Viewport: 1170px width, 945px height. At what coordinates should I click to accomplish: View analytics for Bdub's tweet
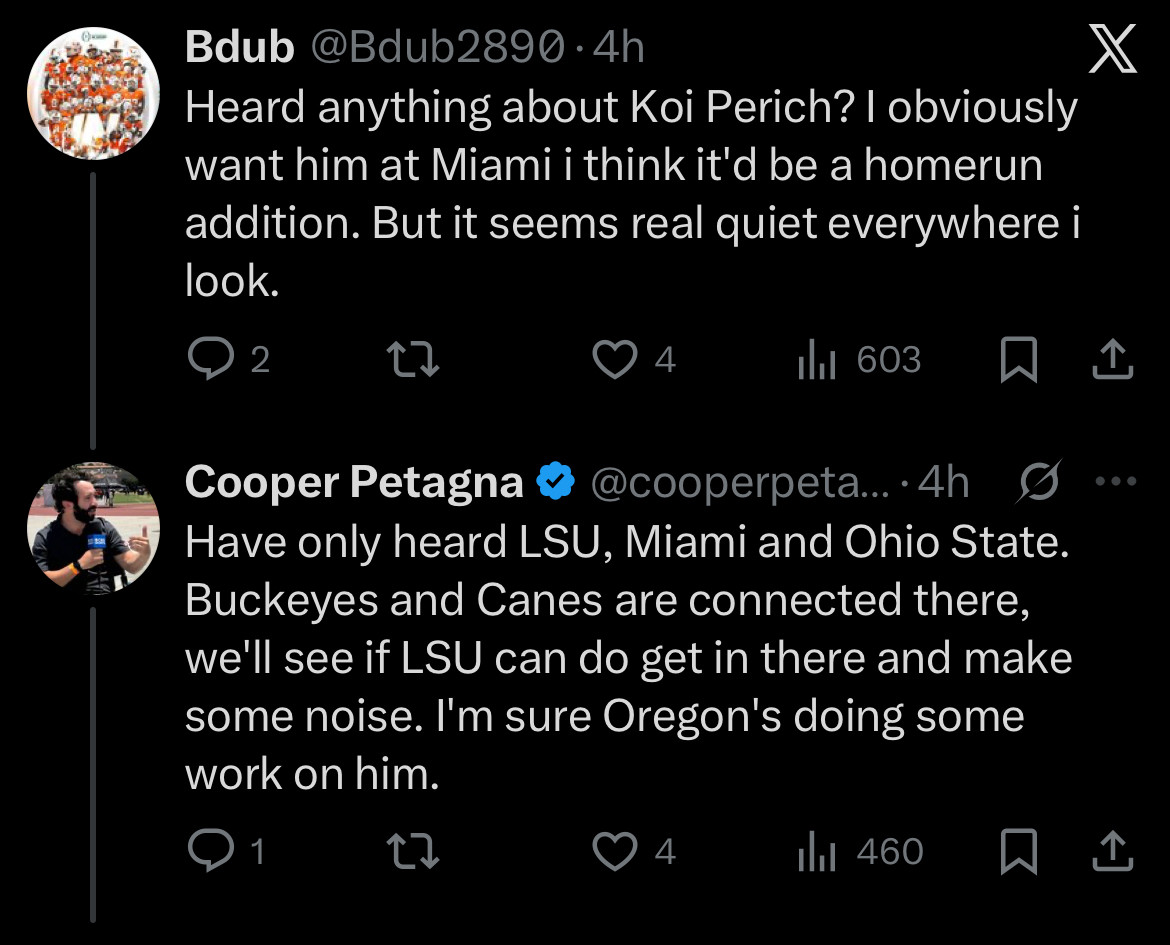[x=816, y=360]
